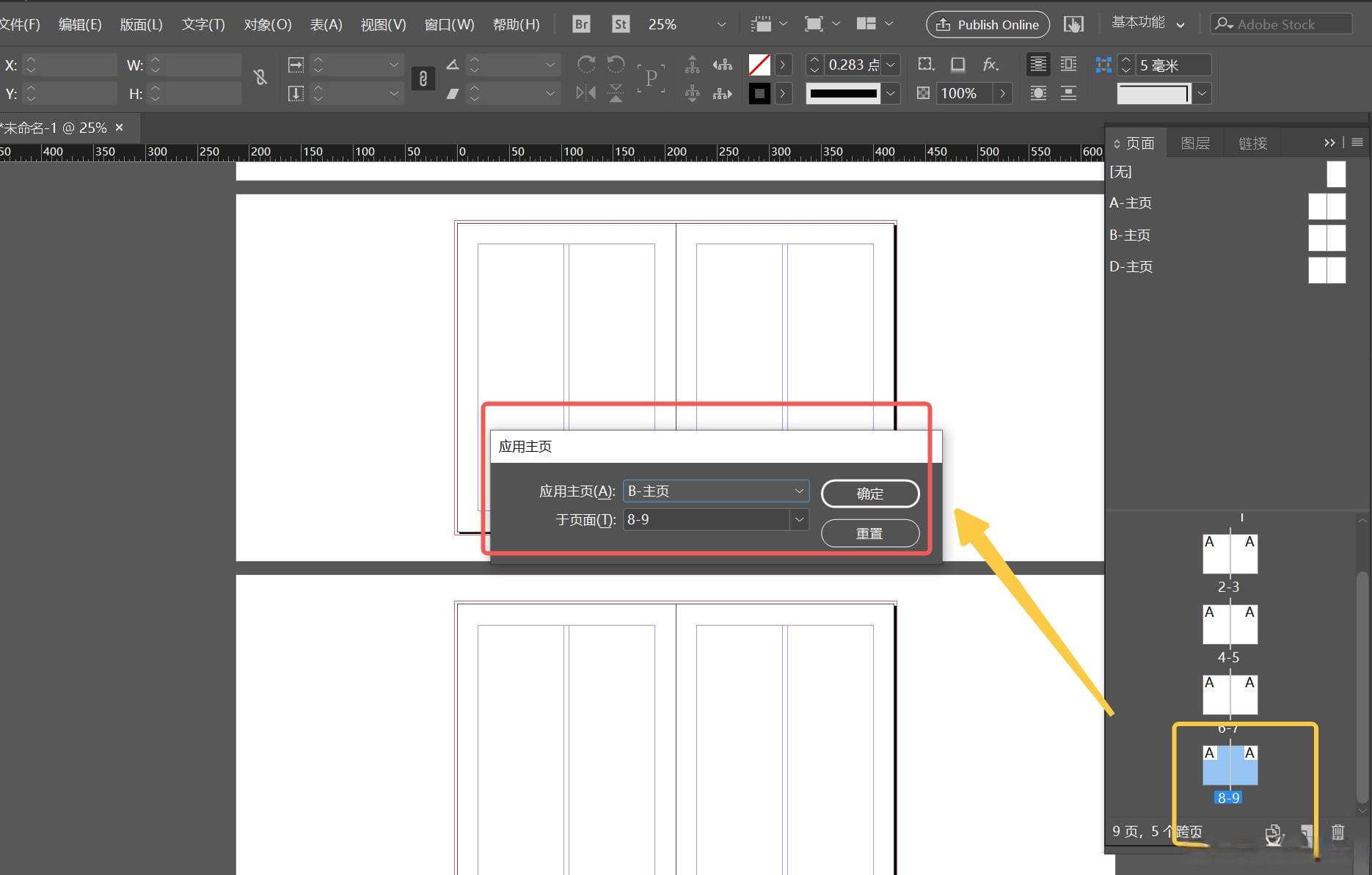Select wrap around object shape

click(1038, 93)
